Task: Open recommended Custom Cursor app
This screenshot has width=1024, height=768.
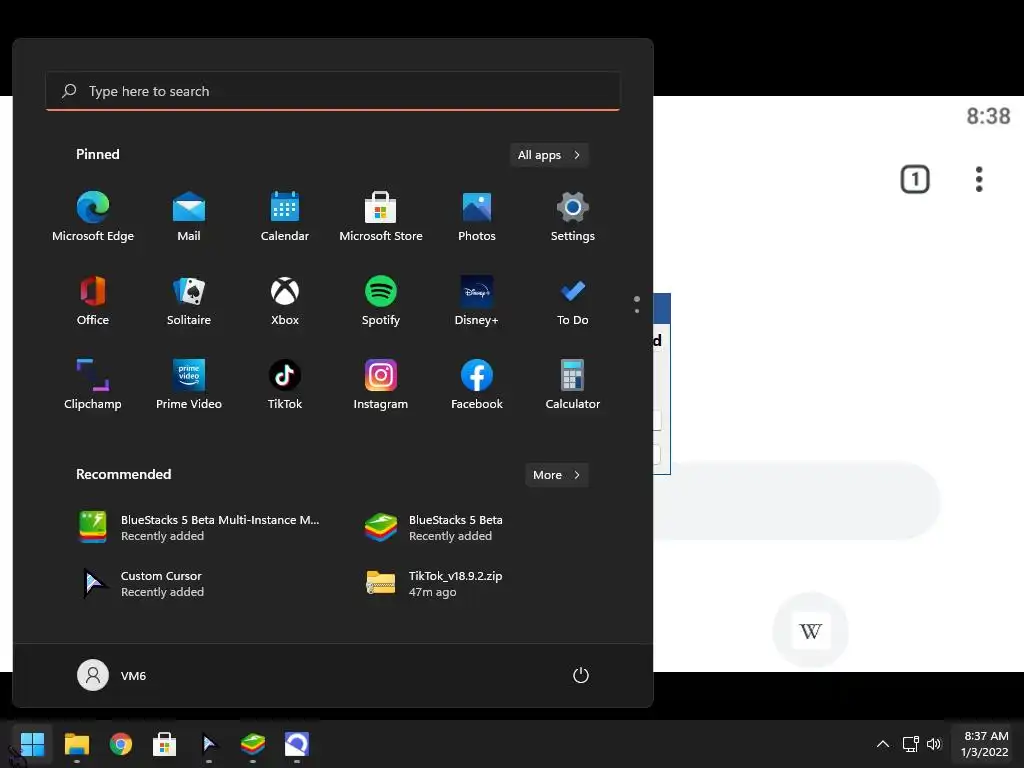Action: tap(141, 584)
